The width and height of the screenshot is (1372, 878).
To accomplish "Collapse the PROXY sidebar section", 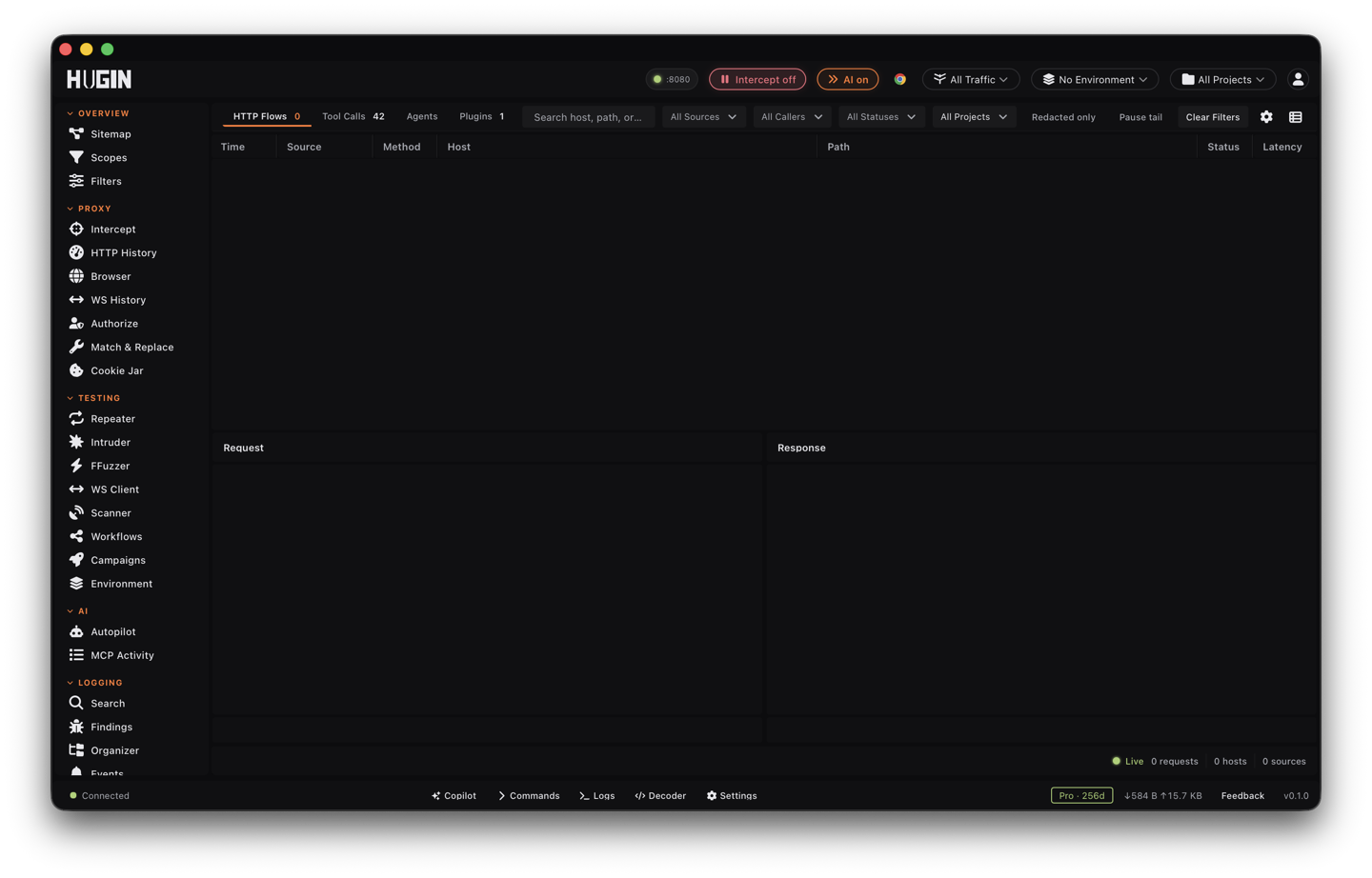I will coord(90,209).
